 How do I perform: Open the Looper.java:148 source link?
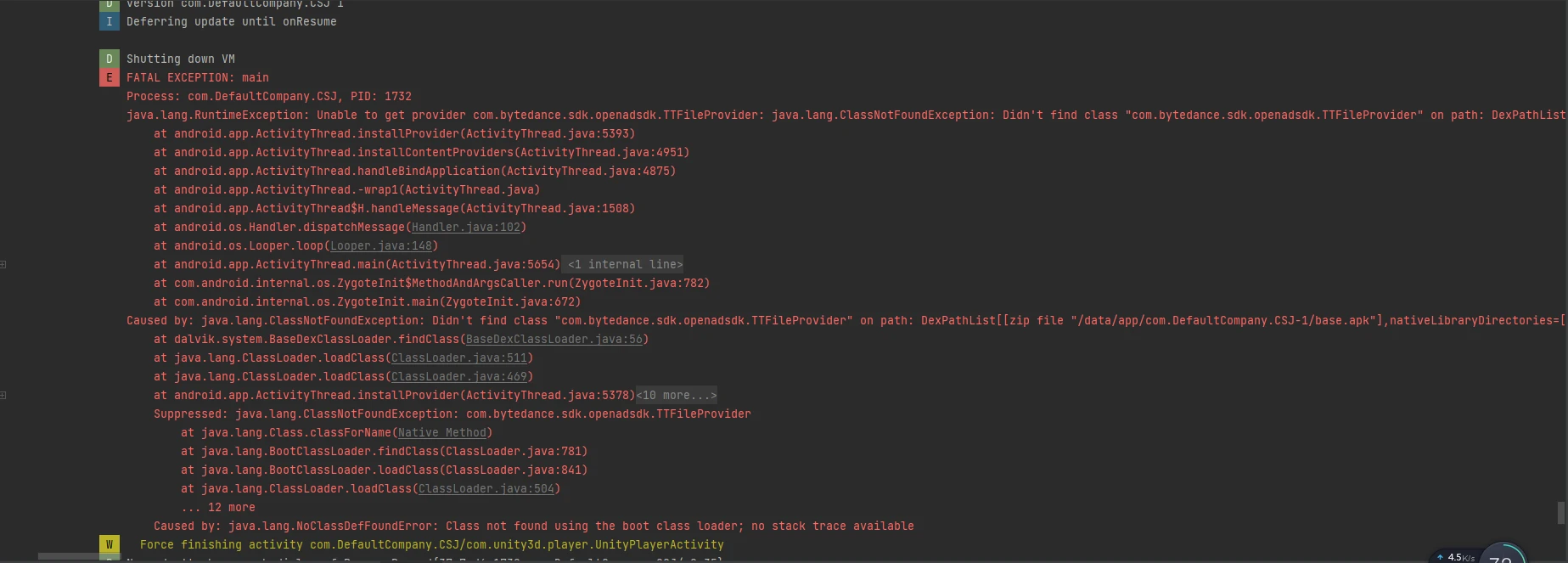tap(381, 245)
